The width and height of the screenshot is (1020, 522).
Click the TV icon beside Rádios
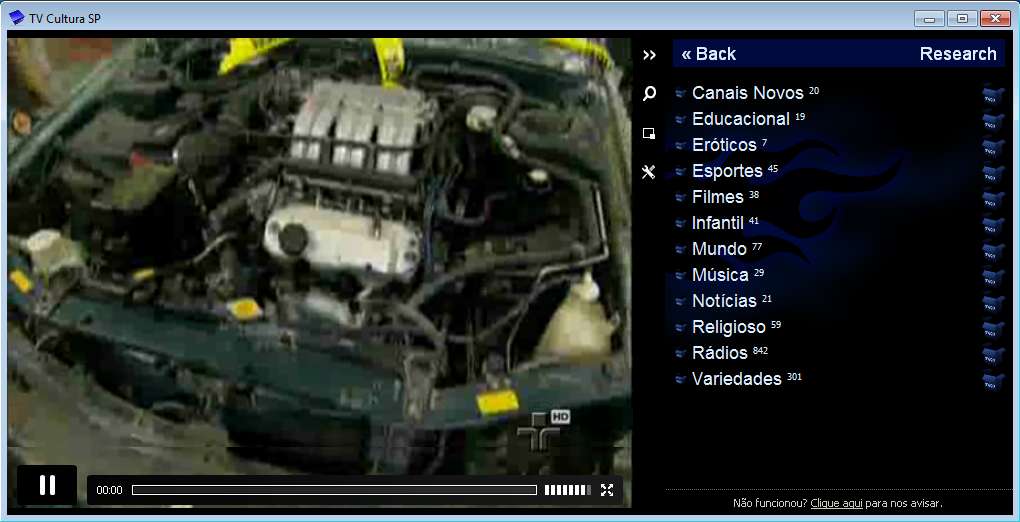993,355
